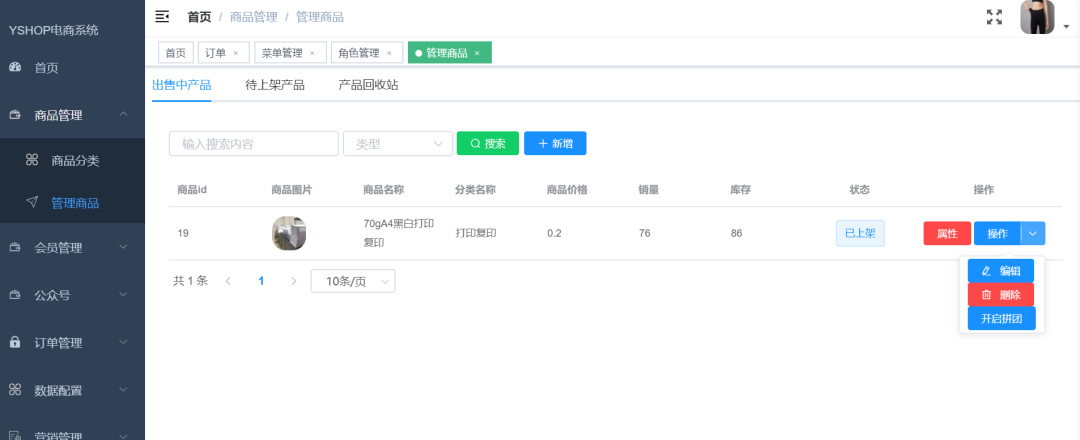This screenshot has height=440, width=1080.
Task: Close the 菜单管理 tab
Action: click(312, 53)
